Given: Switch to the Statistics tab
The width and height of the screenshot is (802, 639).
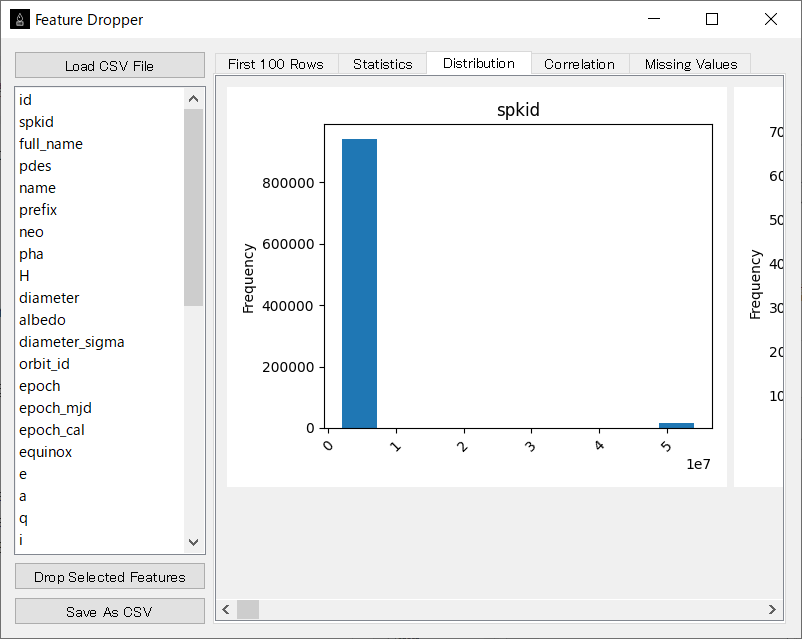Looking at the screenshot, I should pyautogui.click(x=382, y=64).
